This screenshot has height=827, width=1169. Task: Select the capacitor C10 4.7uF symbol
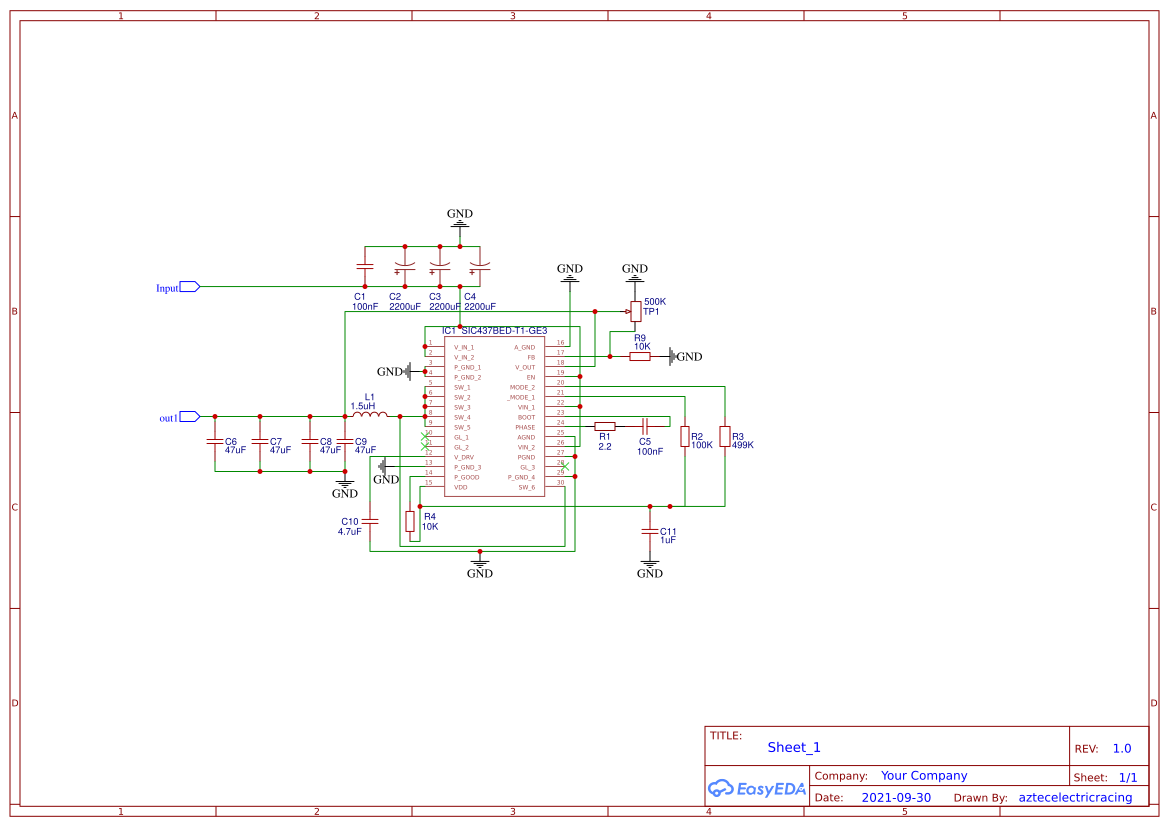(x=368, y=521)
